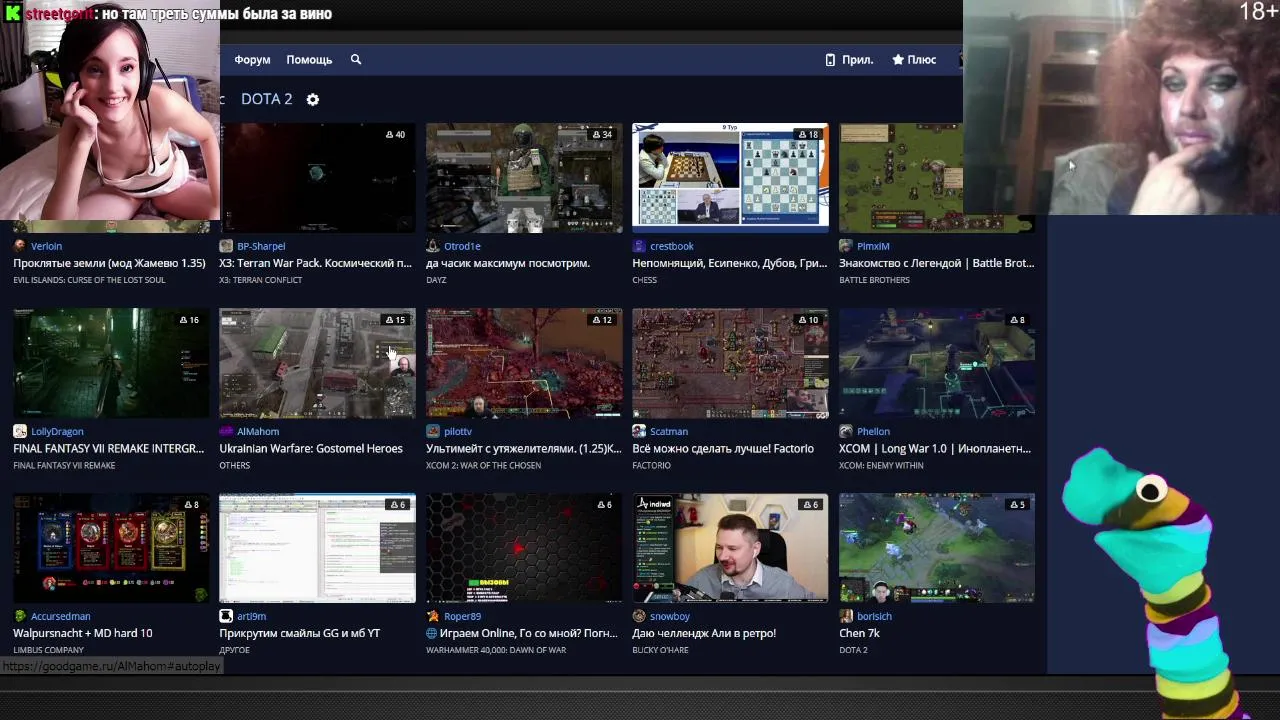
Task: Click AlMahom channel avatar icon
Action: (226, 431)
